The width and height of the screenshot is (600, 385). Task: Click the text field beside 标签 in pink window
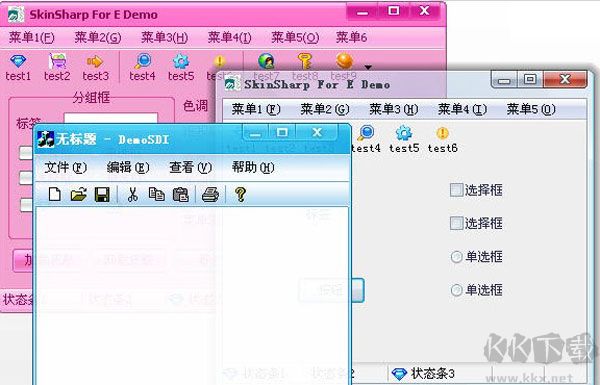[x=111, y=118]
